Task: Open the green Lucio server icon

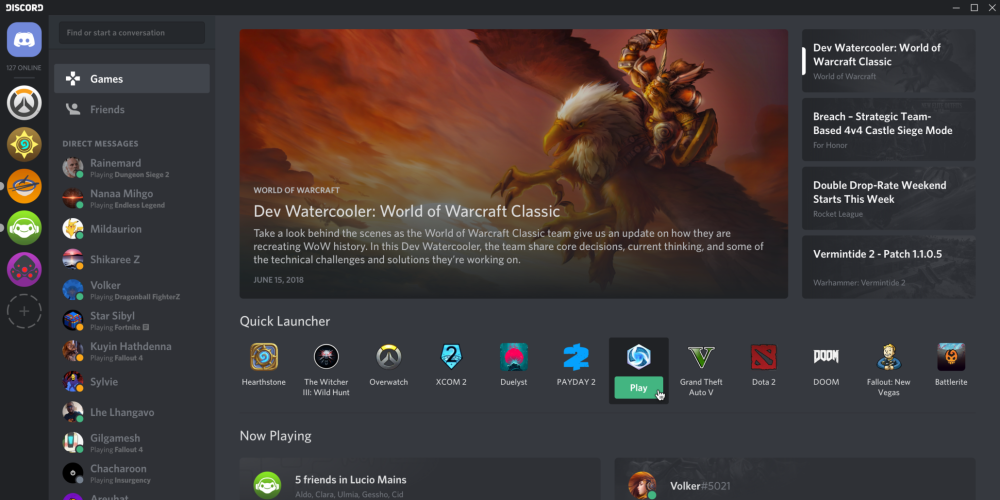Action: click(x=24, y=228)
